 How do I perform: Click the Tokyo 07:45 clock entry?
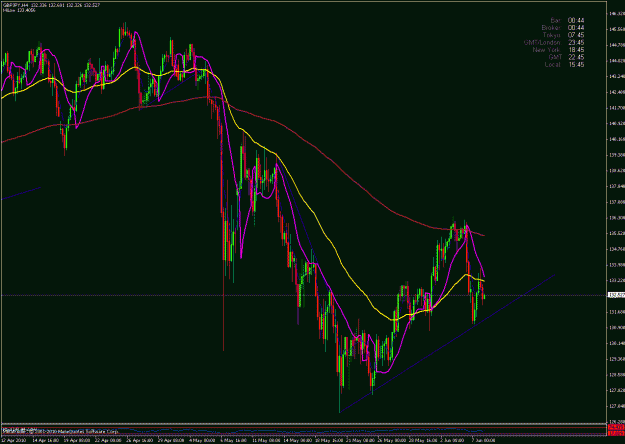pos(564,35)
